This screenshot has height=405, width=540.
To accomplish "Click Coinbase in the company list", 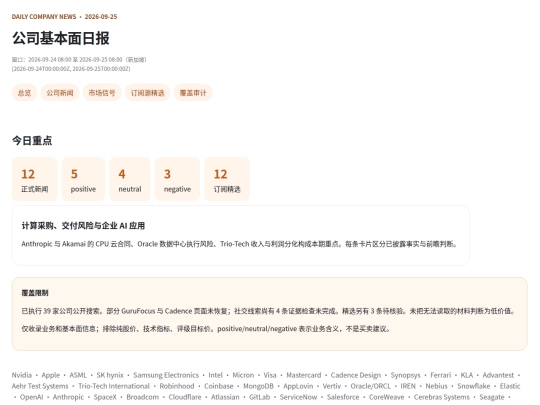I will pos(219,386).
